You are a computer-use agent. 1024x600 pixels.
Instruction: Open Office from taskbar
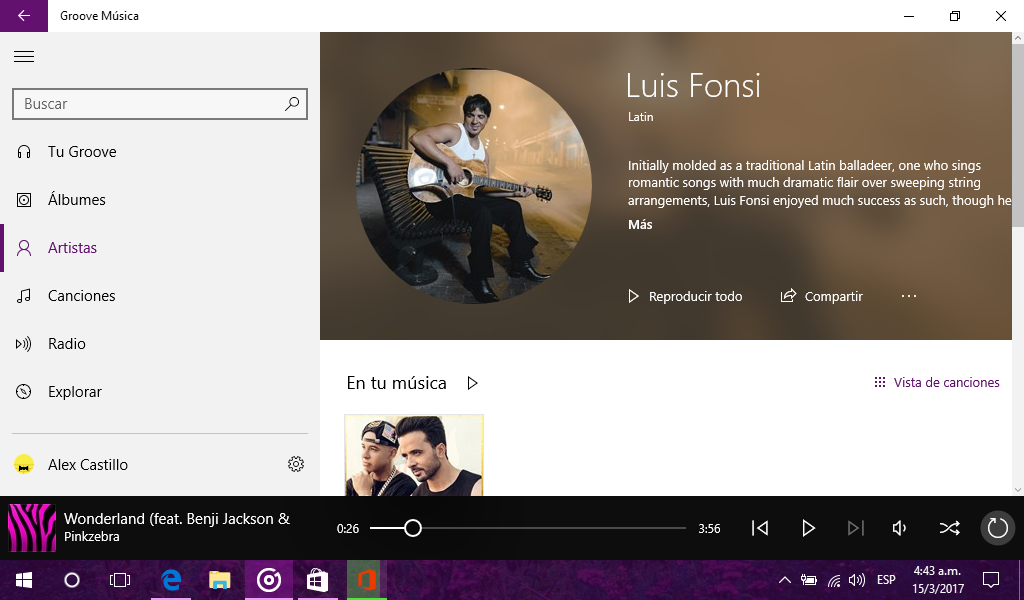(366, 580)
